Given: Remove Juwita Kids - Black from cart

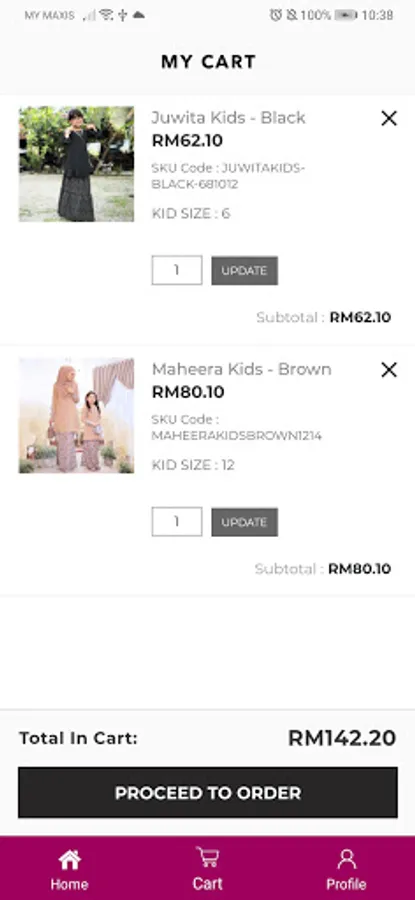Looking at the screenshot, I should pos(389,118).
